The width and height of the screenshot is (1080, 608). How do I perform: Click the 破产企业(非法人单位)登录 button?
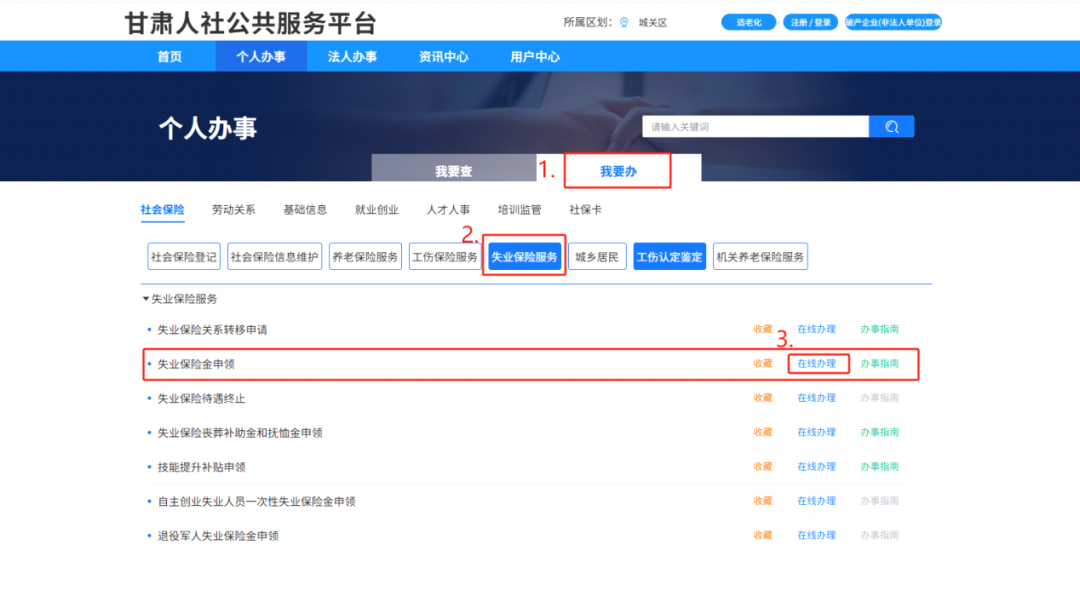[x=893, y=23]
